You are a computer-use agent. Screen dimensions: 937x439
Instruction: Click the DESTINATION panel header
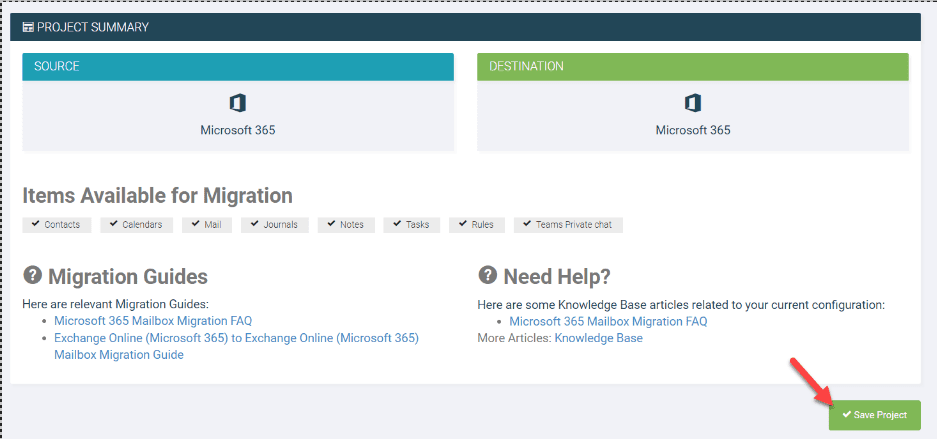pyautogui.click(x=693, y=67)
